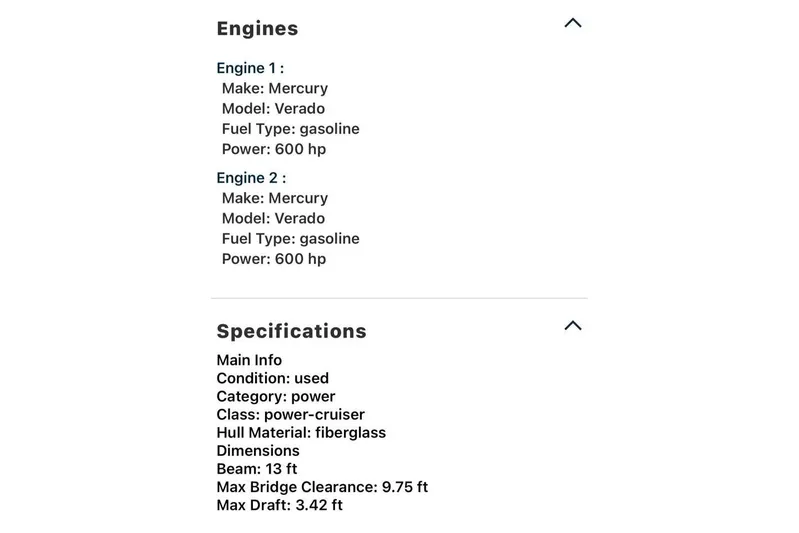Click Engine 2 Power: 600 hp text

pos(274,259)
